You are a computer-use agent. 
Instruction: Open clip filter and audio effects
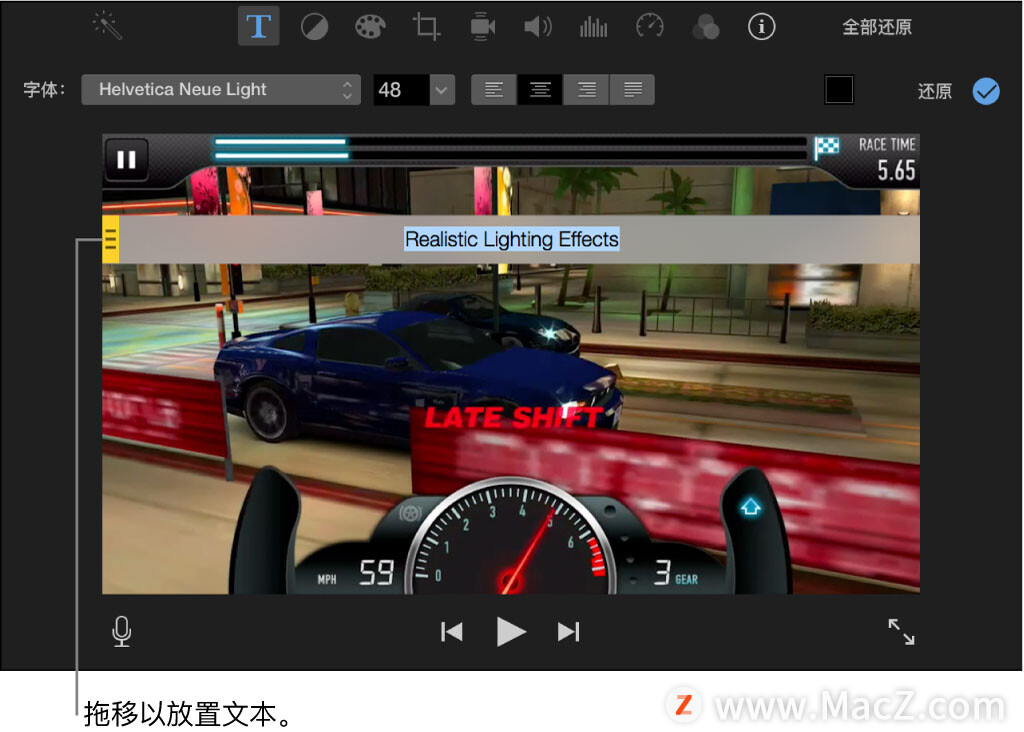click(x=705, y=27)
